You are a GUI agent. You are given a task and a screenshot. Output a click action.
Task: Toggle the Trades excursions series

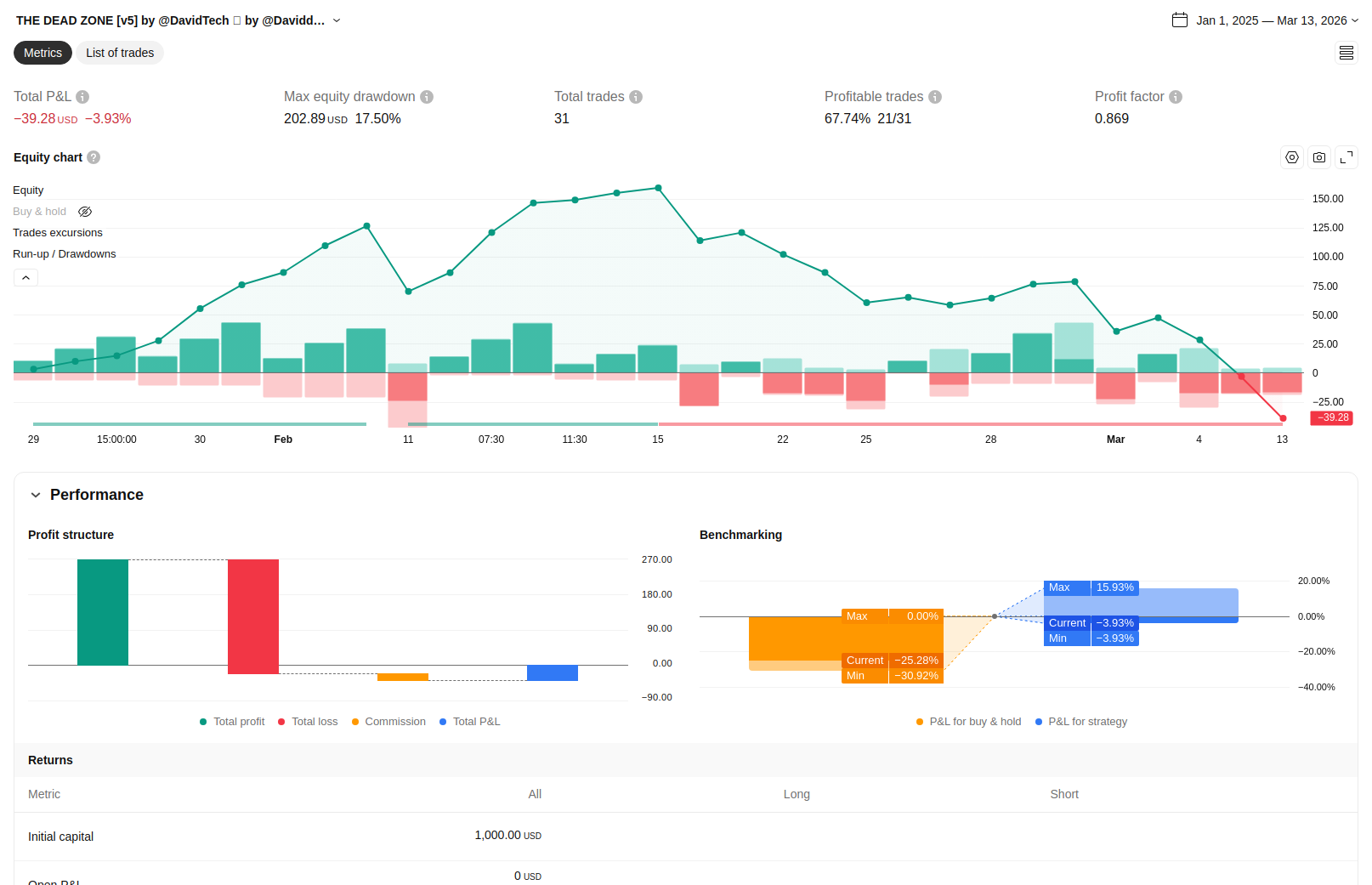point(58,233)
